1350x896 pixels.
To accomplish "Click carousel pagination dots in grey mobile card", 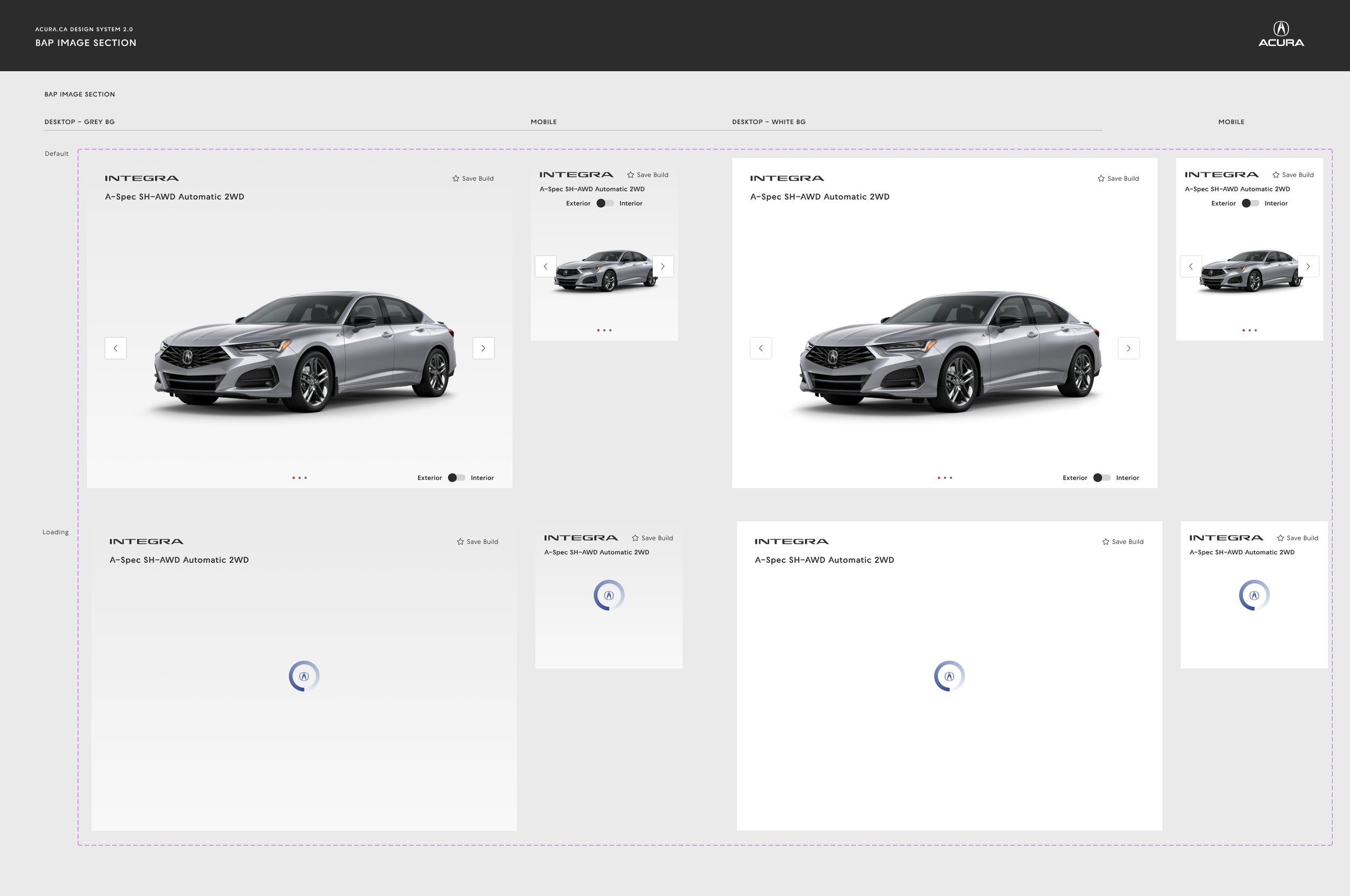I will [x=604, y=330].
